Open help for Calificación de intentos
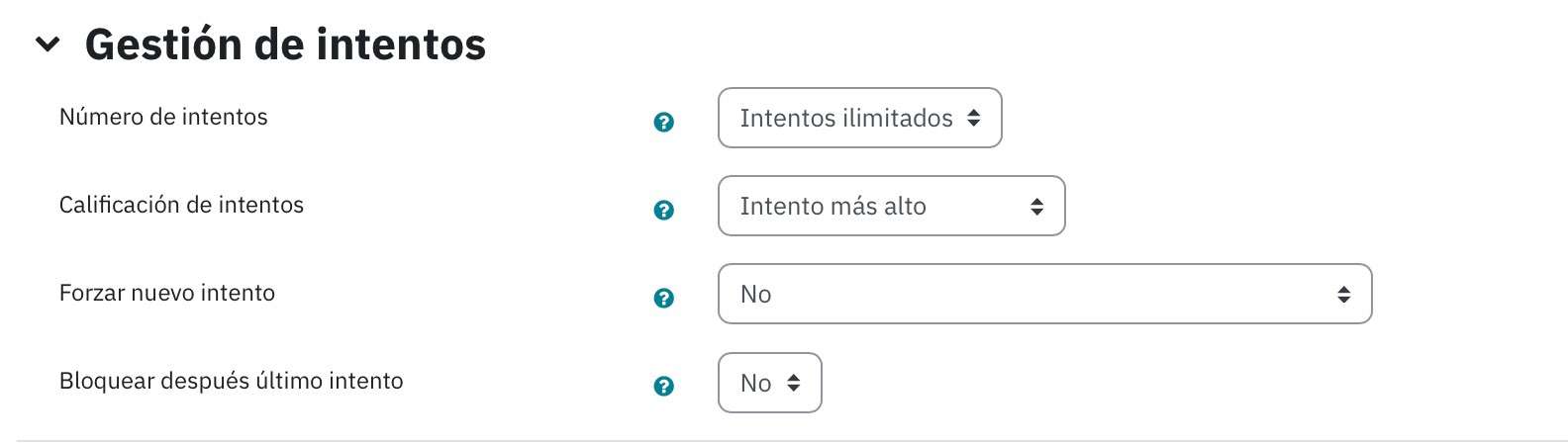This screenshot has width=1568, height=443. (664, 211)
